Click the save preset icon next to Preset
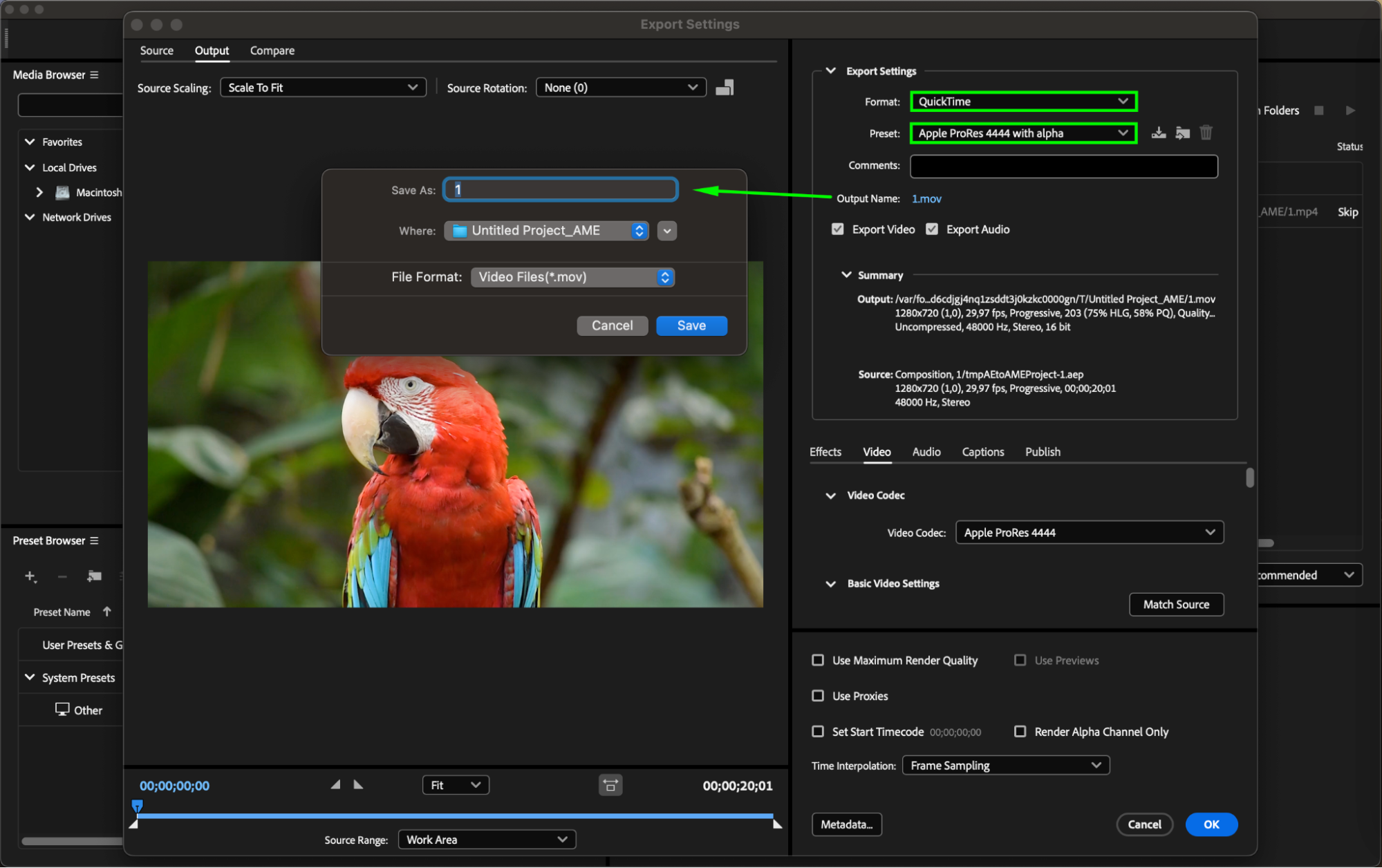 [x=1159, y=133]
